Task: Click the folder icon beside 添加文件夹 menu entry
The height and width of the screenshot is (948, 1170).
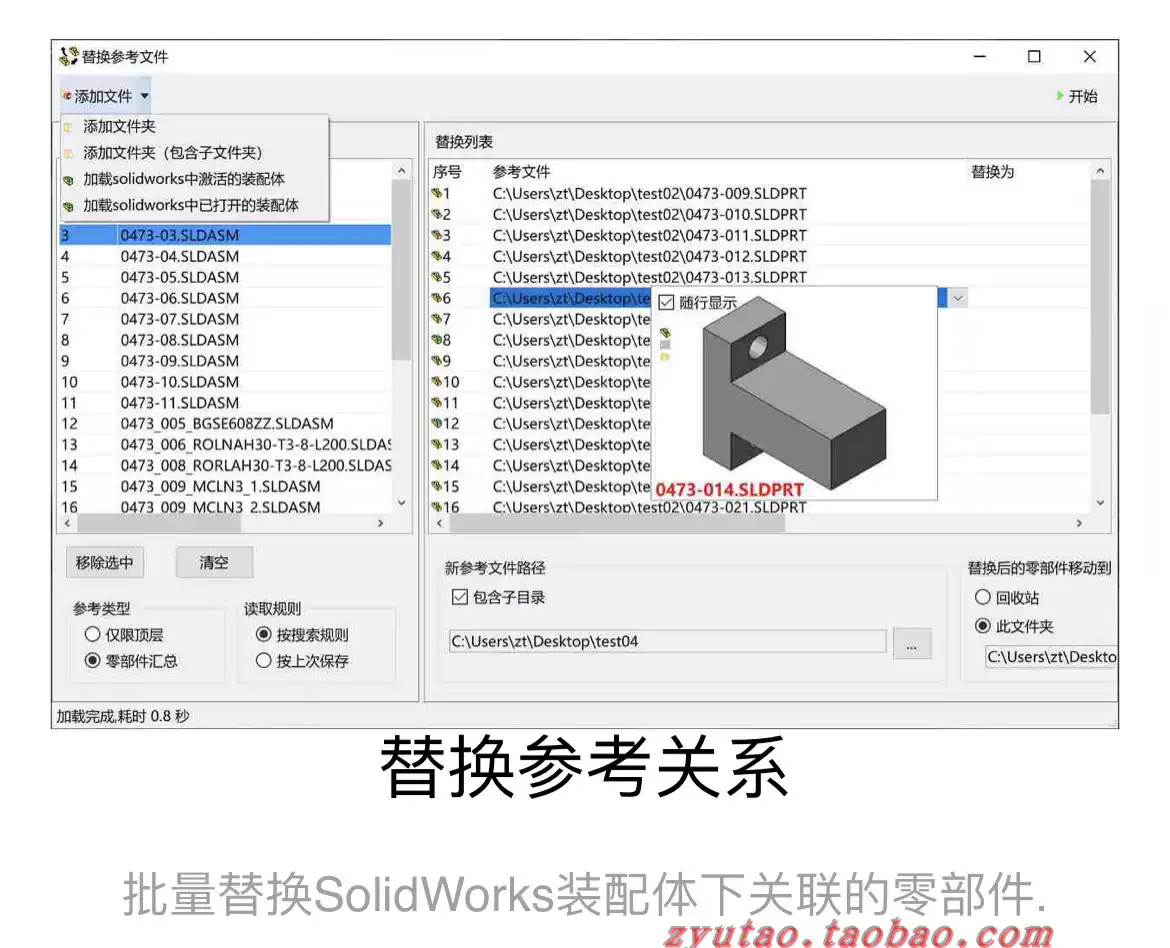Action: coord(68,126)
